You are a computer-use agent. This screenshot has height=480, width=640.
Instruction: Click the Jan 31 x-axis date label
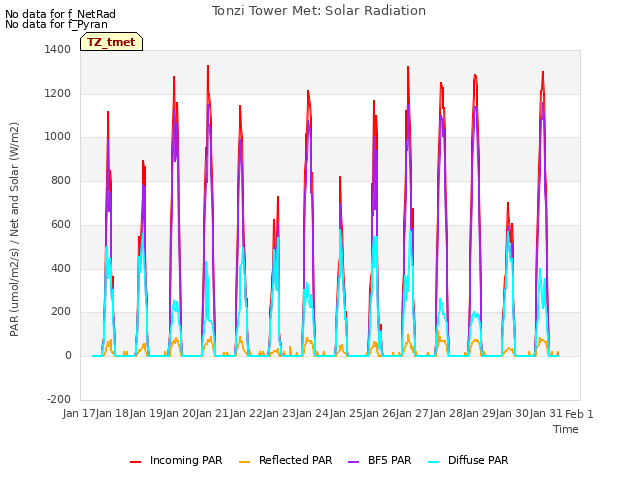point(546,413)
